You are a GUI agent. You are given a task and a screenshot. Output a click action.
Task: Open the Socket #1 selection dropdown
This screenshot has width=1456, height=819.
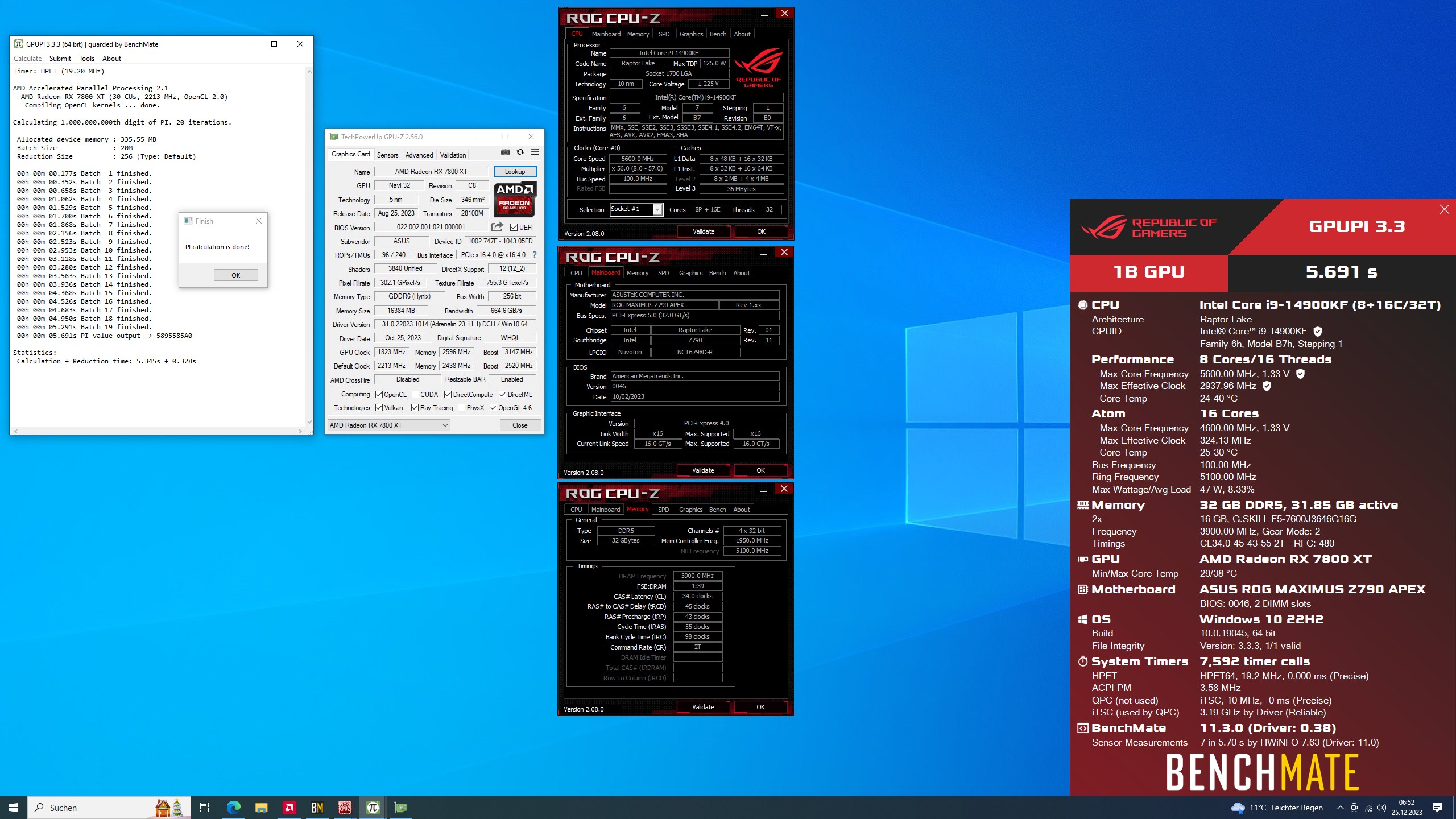[636, 209]
